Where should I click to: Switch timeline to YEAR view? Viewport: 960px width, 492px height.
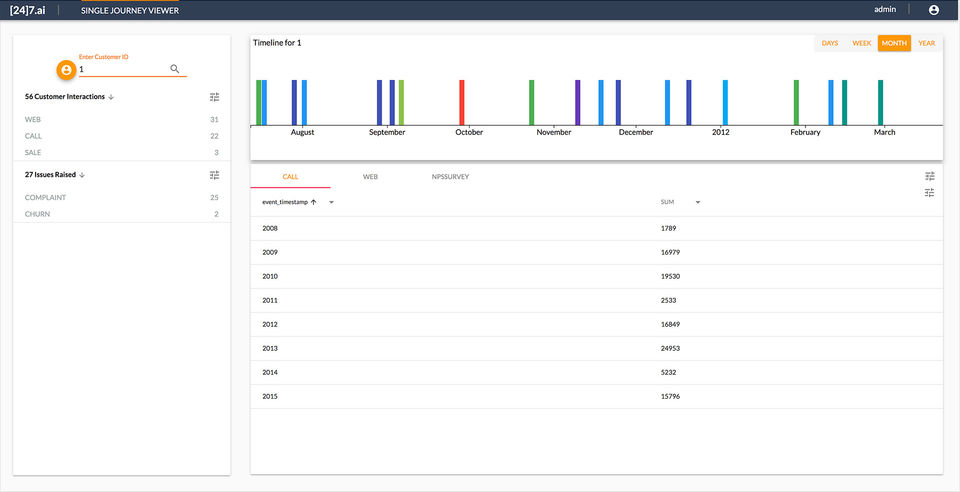pos(926,43)
